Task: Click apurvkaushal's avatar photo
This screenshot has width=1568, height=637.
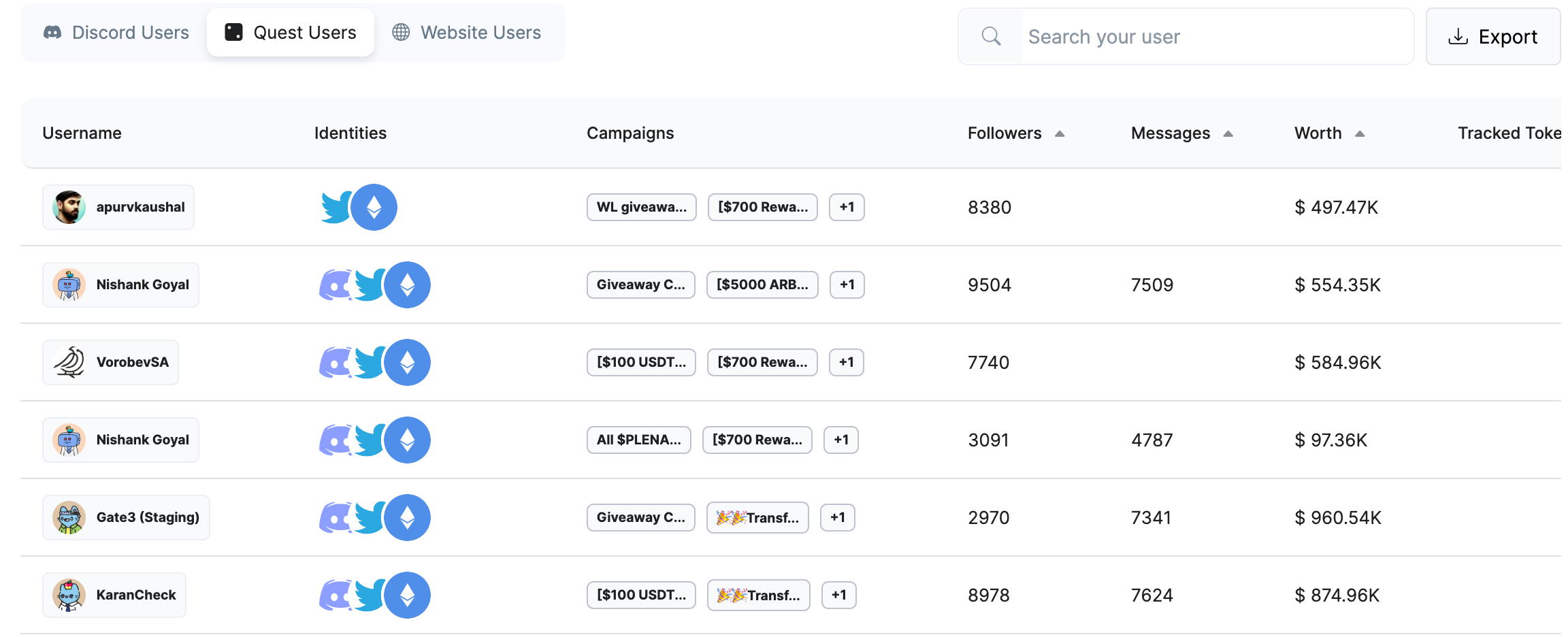Action: click(69, 207)
